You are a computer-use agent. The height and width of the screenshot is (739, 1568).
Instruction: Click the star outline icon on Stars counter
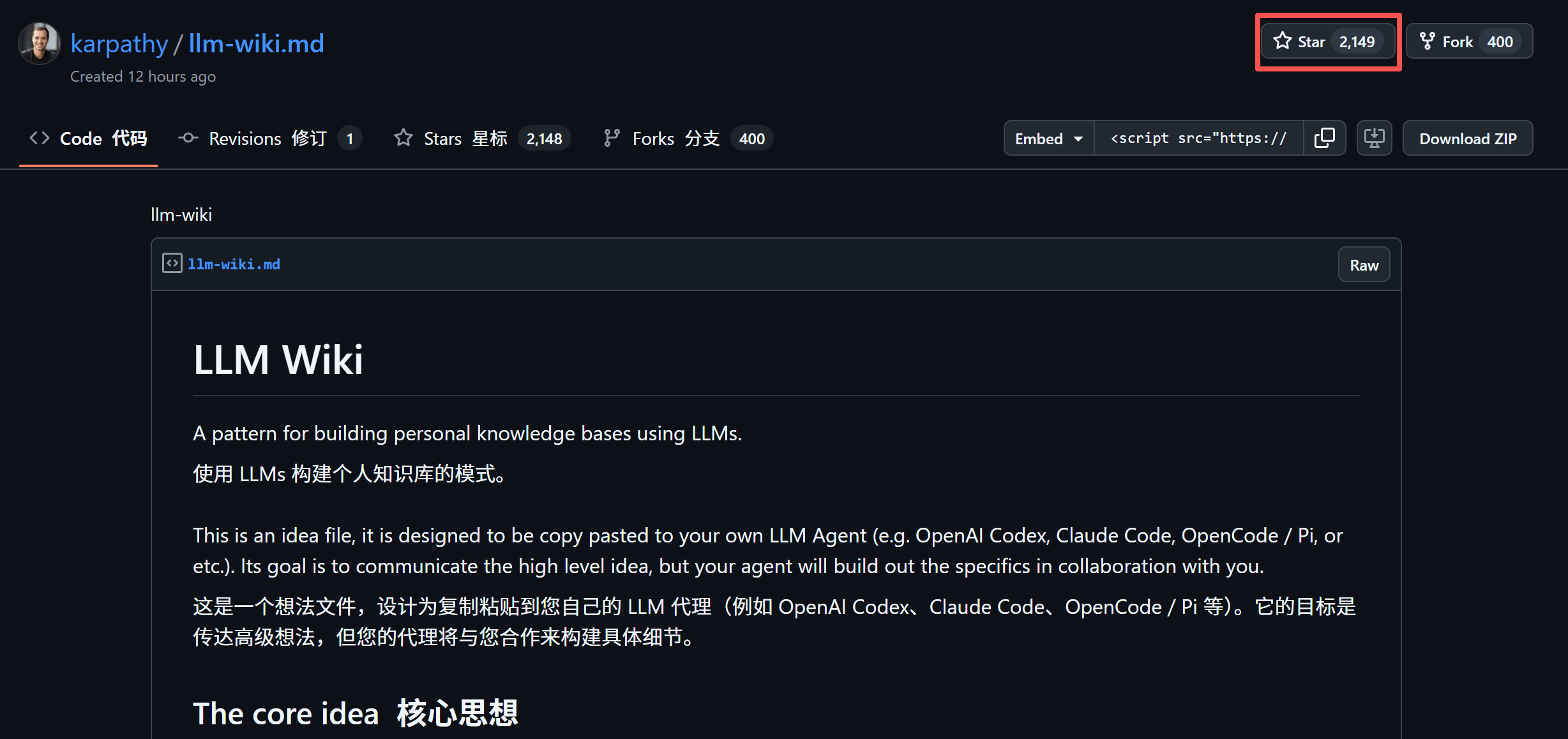point(403,138)
